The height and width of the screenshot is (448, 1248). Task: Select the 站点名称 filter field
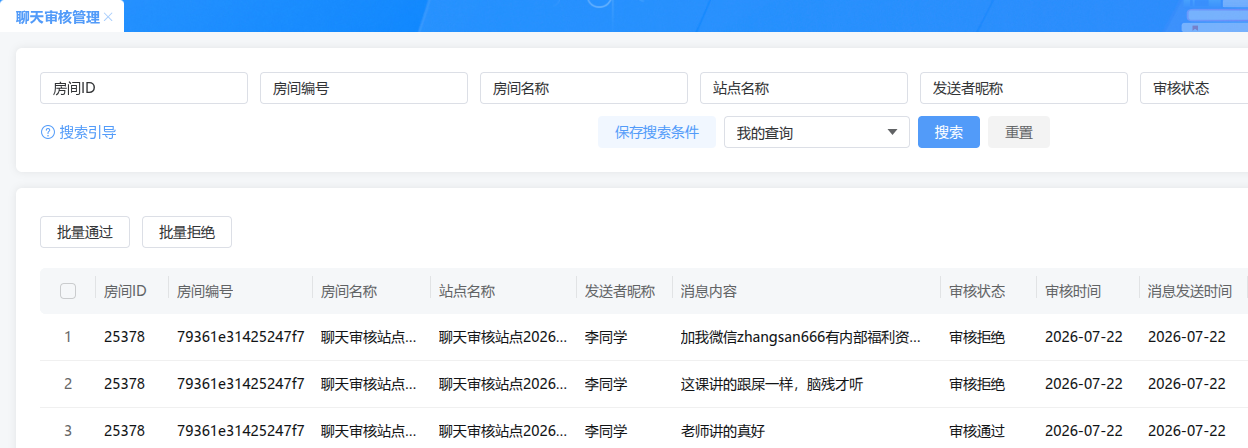click(x=804, y=88)
